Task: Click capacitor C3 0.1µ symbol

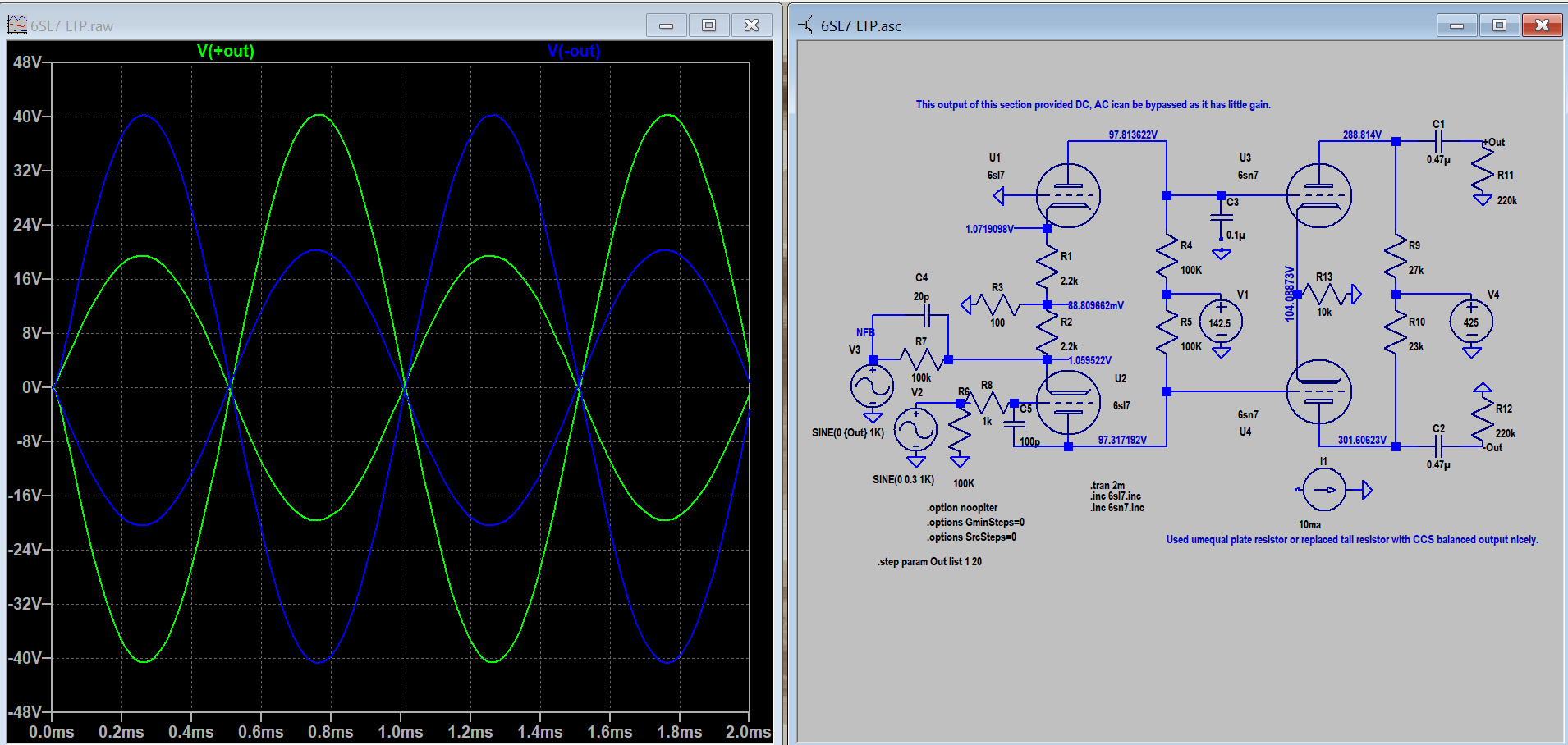Action: point(1222,217)
